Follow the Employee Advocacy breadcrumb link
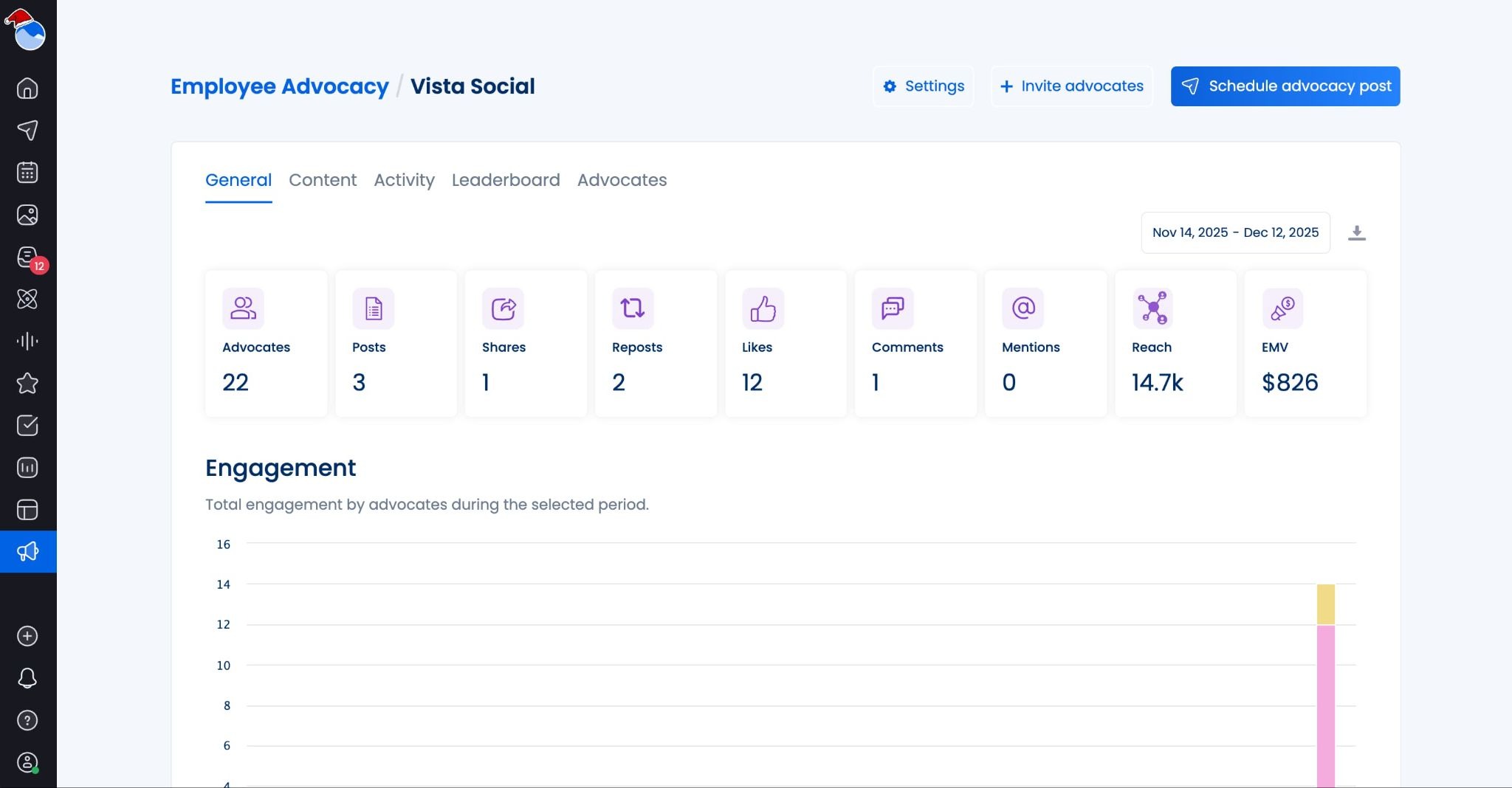This screenshot has width=1512, height=788. [279, 86]
